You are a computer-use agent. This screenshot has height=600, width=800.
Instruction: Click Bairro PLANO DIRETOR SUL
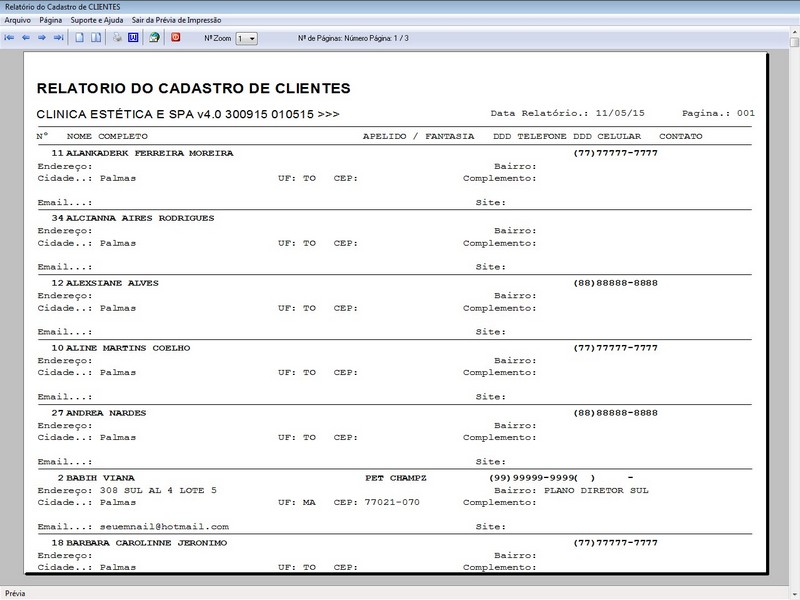tap(596, 490)
